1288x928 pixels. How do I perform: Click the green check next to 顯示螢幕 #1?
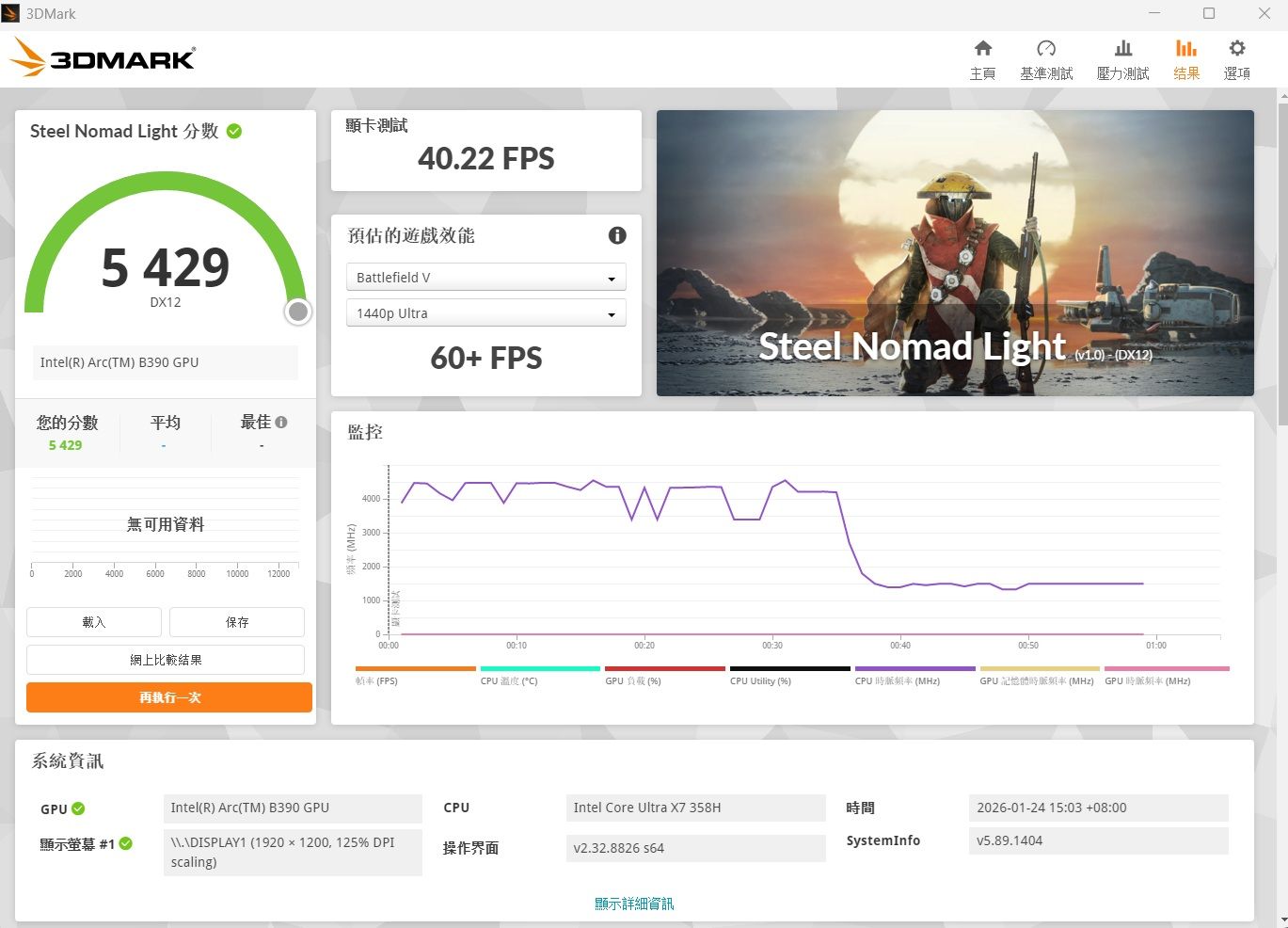(126, 843)
